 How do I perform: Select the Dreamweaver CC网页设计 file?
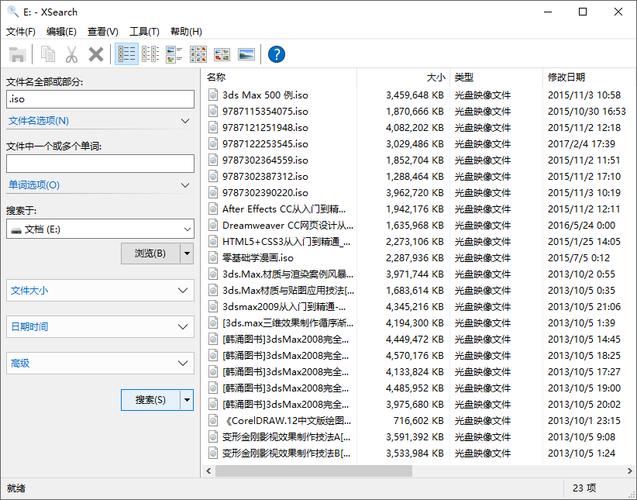(288, 225)
